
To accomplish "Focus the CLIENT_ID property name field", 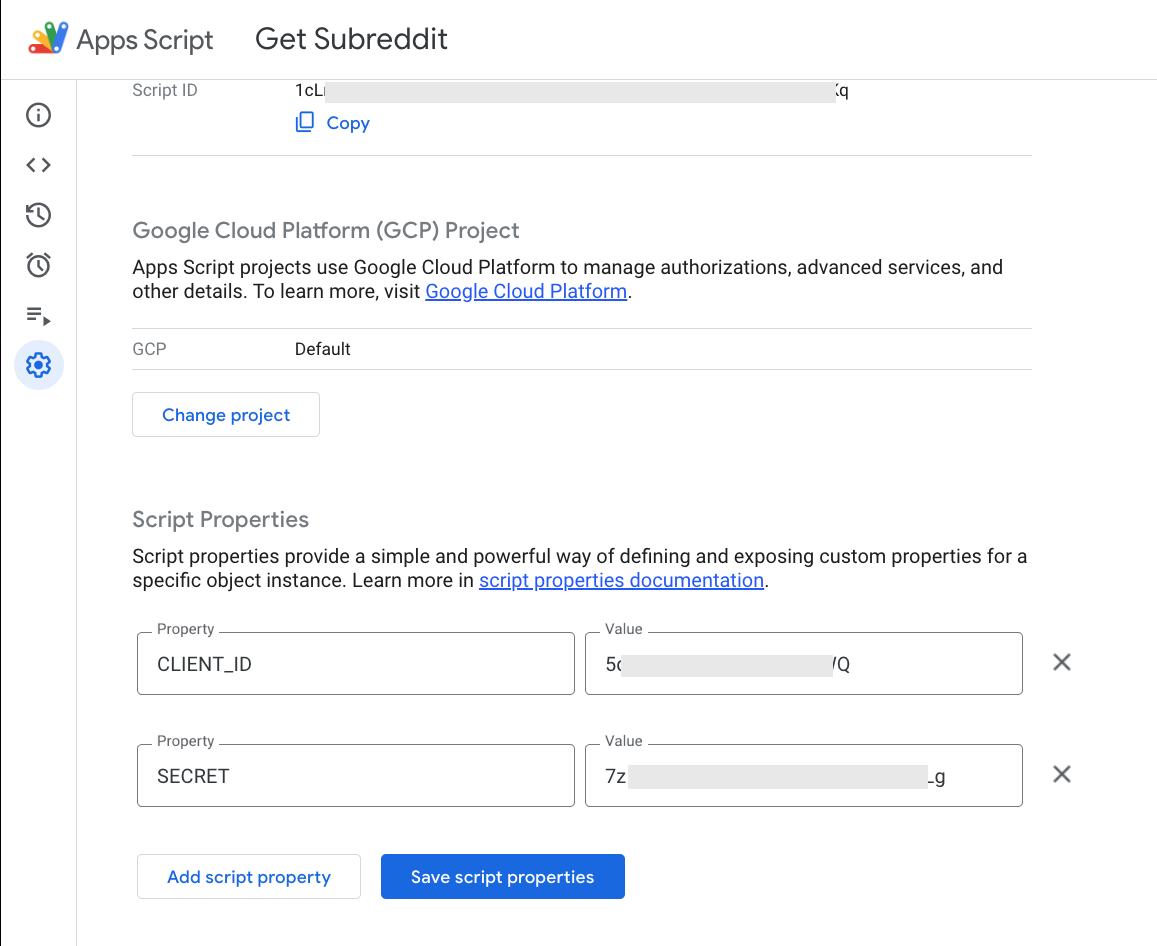I will [x=355, y=664].
